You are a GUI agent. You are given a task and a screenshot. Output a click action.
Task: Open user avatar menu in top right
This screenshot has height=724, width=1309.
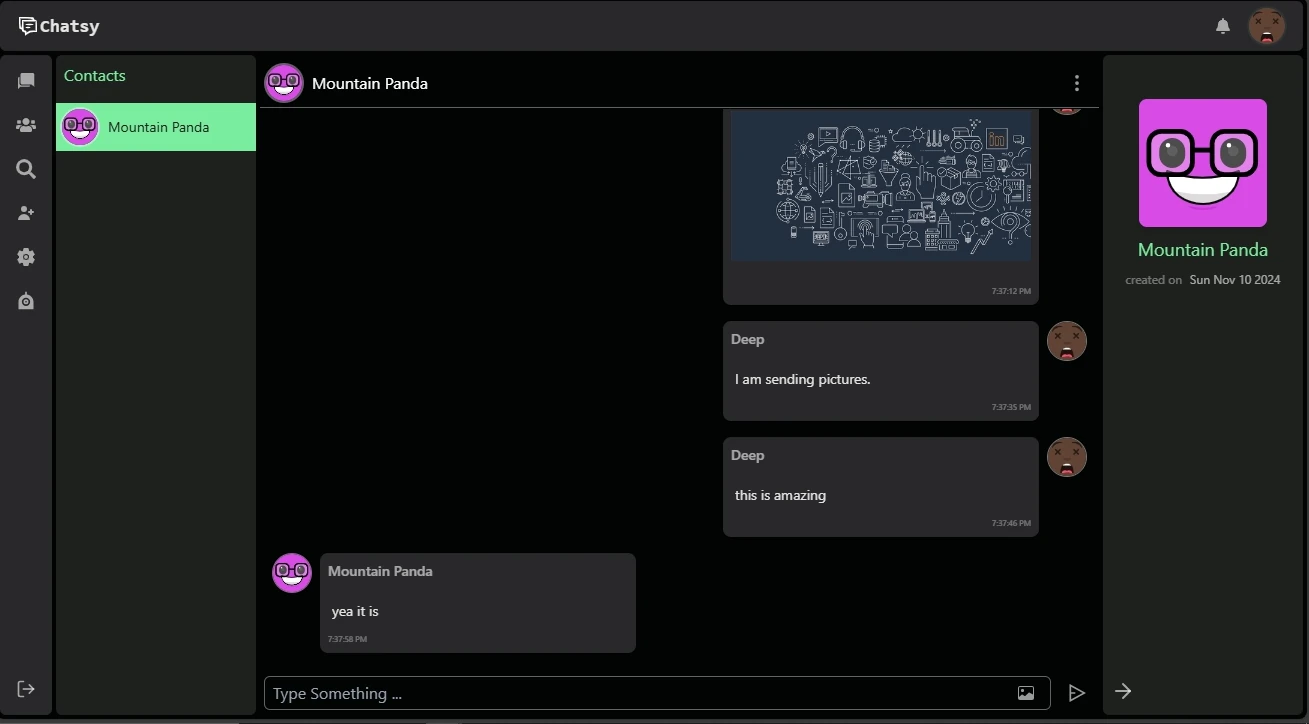tap(1267, 26)
